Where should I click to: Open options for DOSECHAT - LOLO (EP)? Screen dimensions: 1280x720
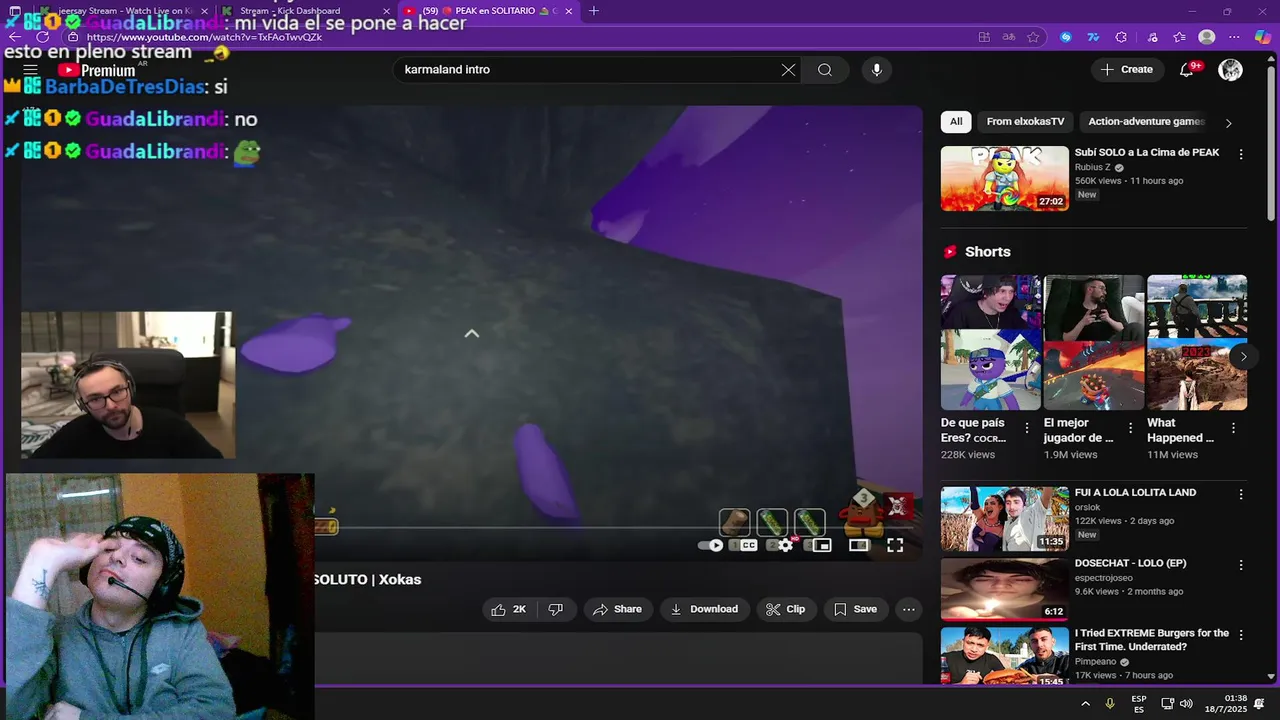click(x=1241, y=565)
